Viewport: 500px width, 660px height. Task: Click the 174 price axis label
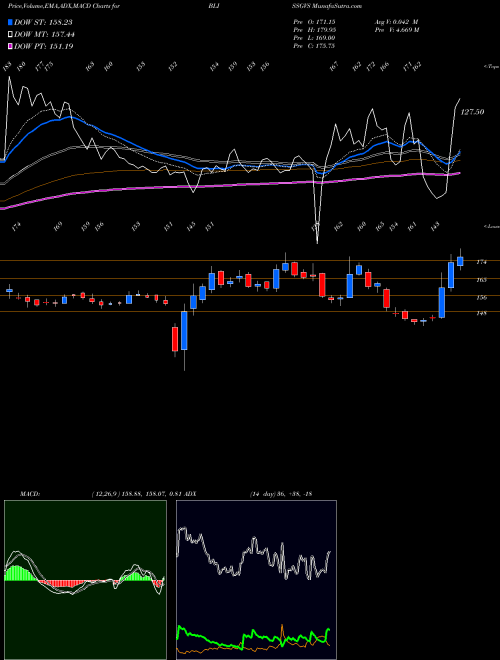point(481,262)
